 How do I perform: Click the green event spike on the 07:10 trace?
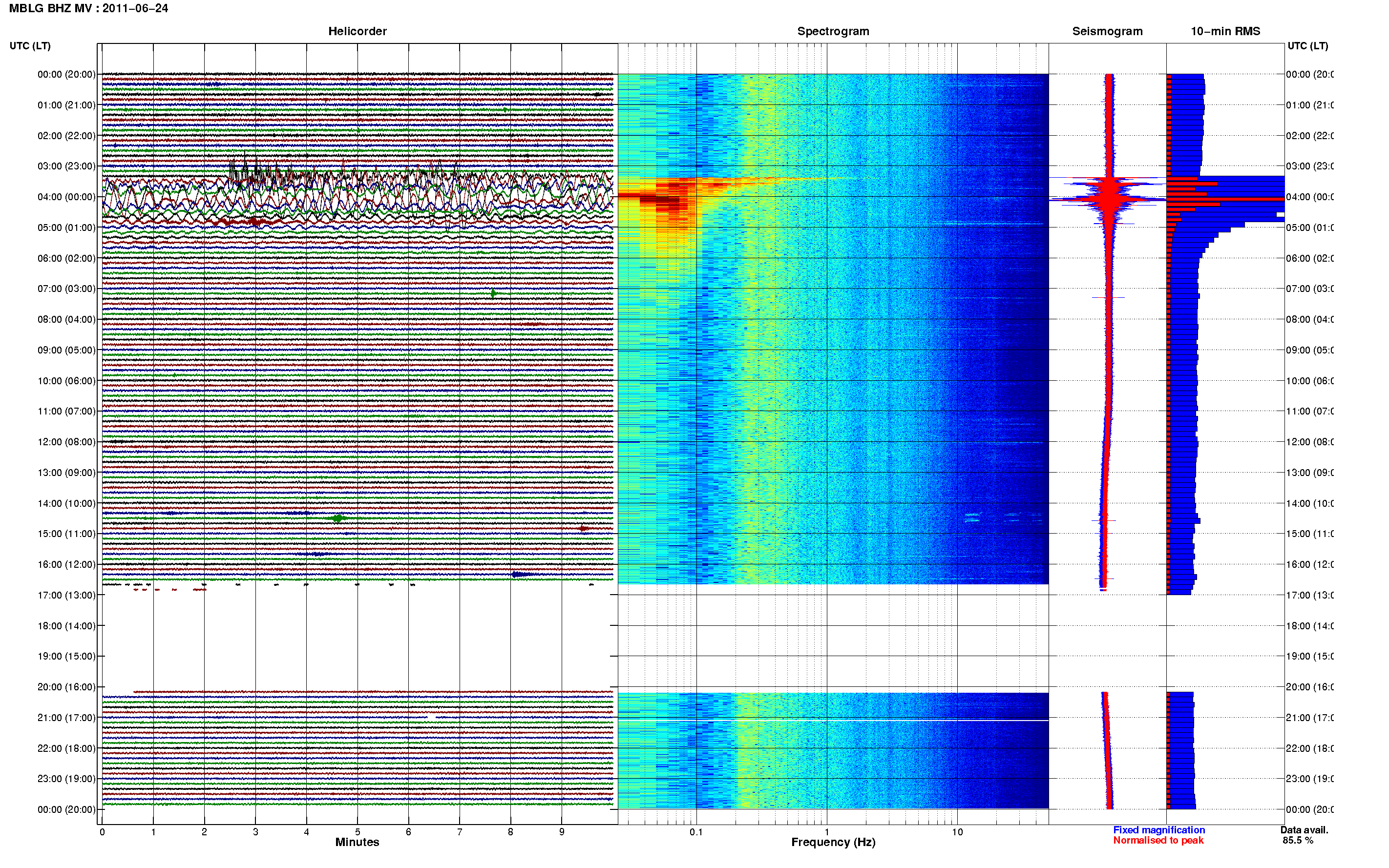[493, 293]
